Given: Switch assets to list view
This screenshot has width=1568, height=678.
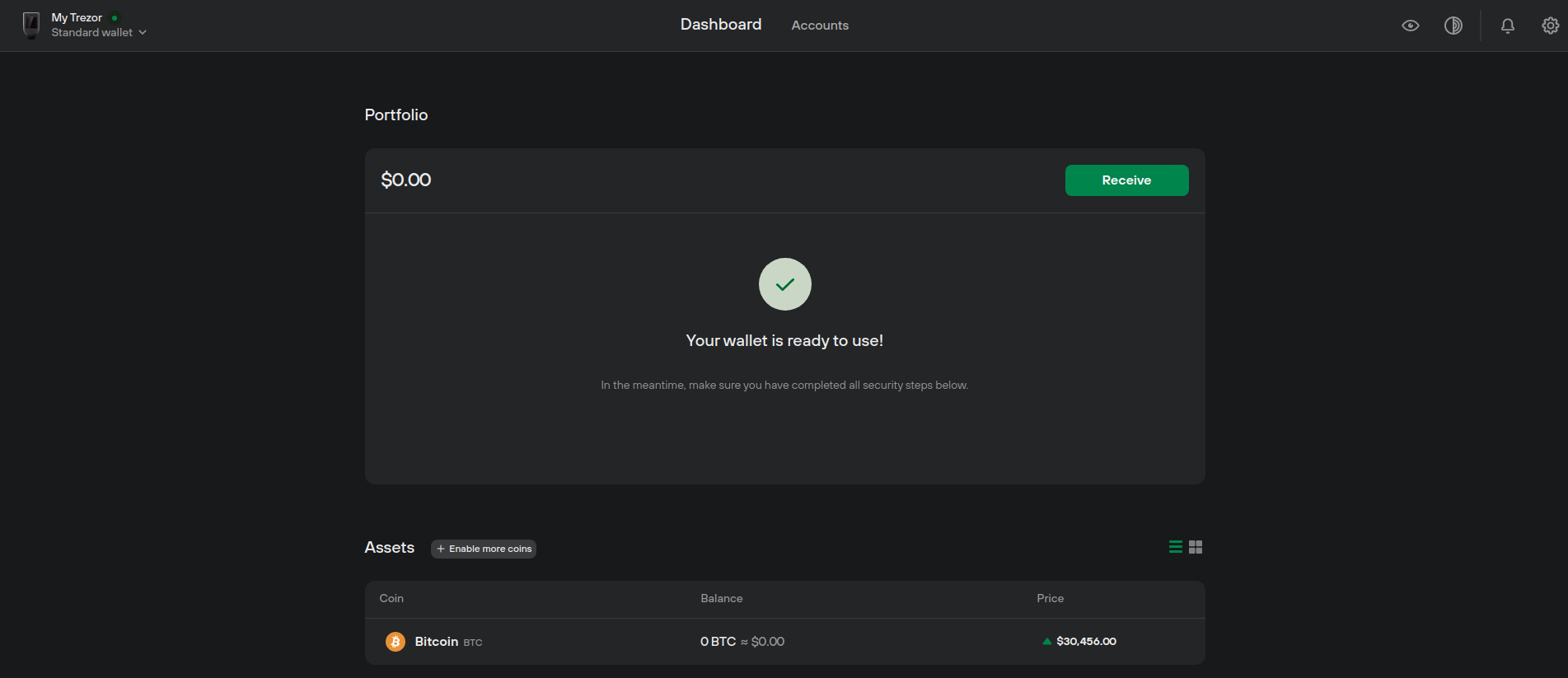Looking at the screenshot, I should pos(1176,547).
